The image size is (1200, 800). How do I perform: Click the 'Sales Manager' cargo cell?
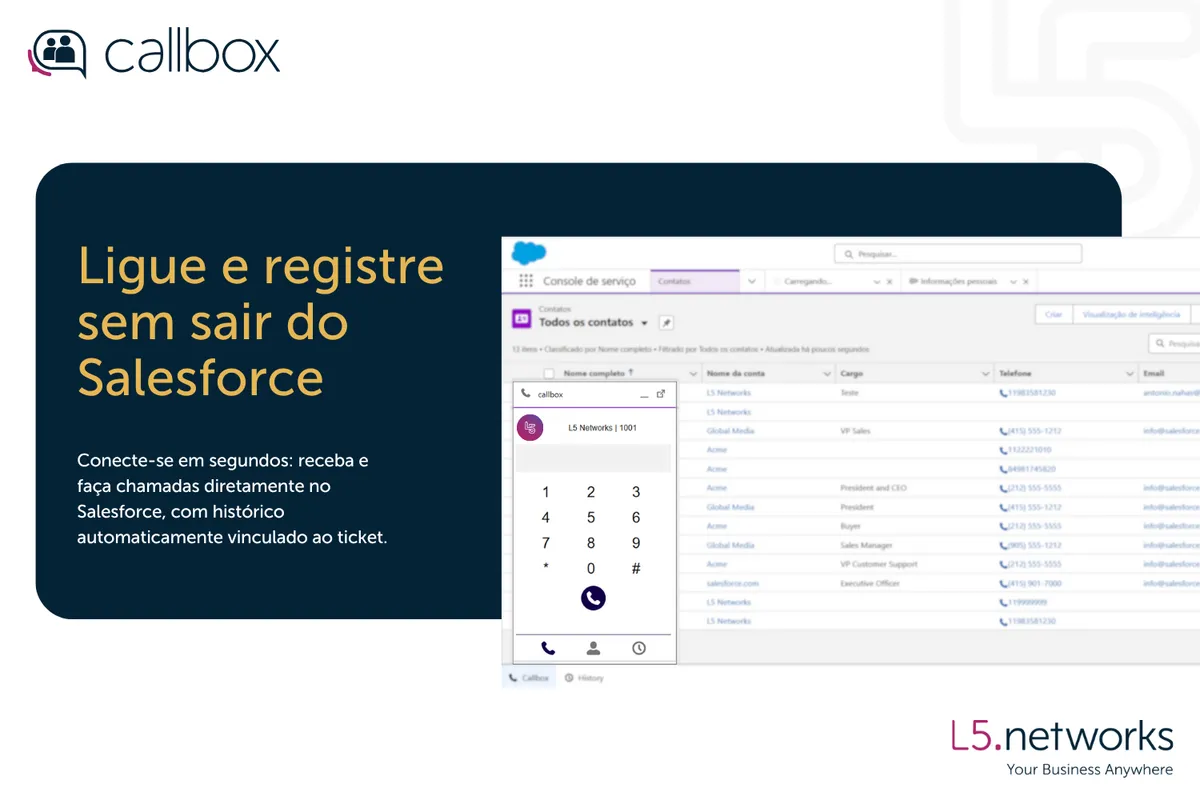864,545
